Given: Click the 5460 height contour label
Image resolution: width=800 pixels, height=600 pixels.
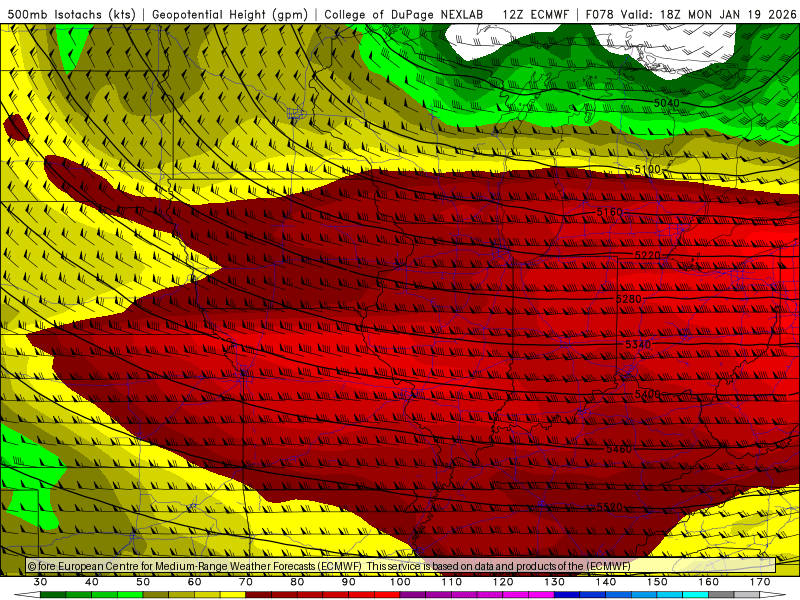Looking at the screenshot, I should (x=619, y=449).
